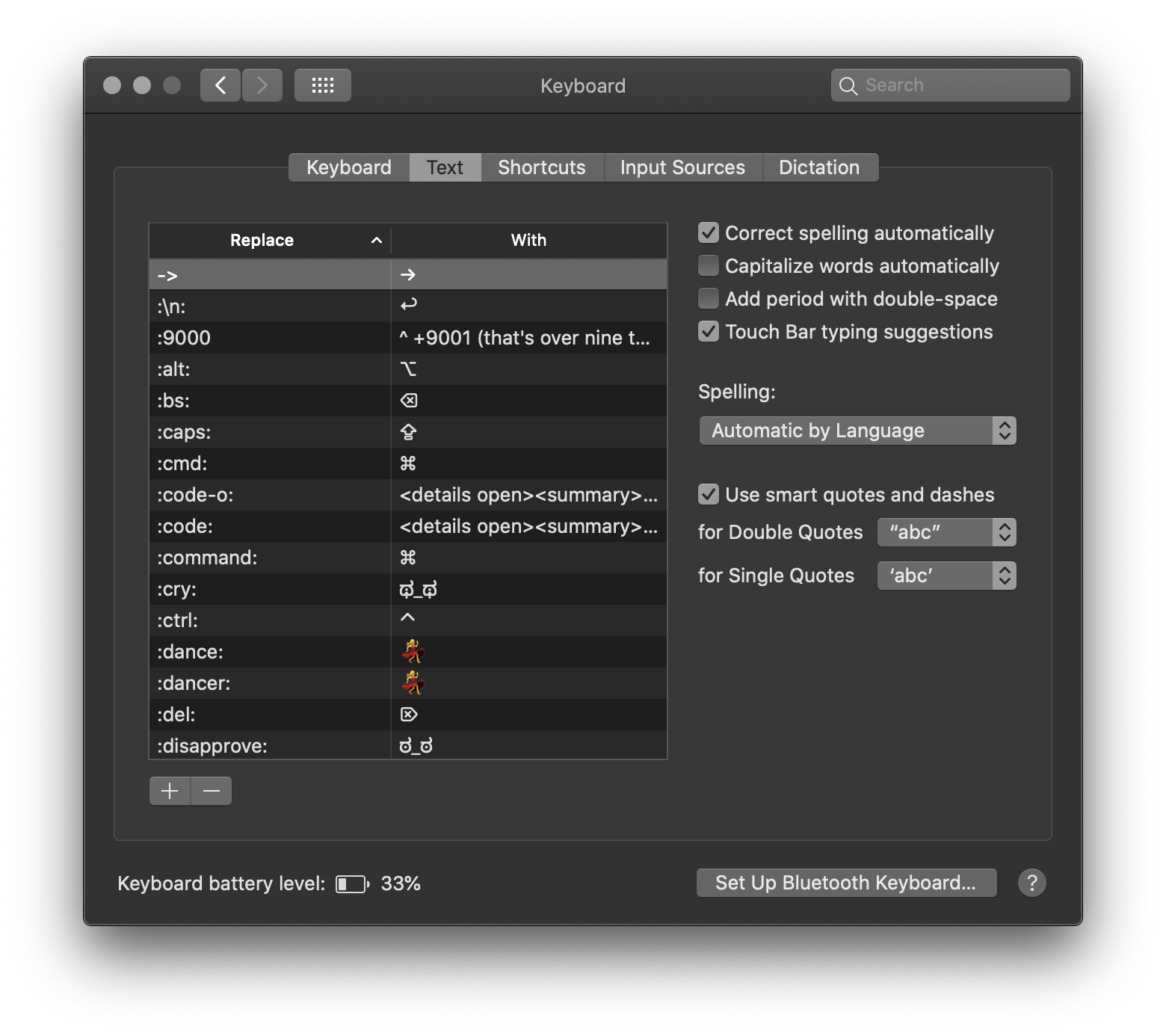Enable Capitalize words automatically
This screenshot has width=1166, height=1036.
(x=709, y=266)
